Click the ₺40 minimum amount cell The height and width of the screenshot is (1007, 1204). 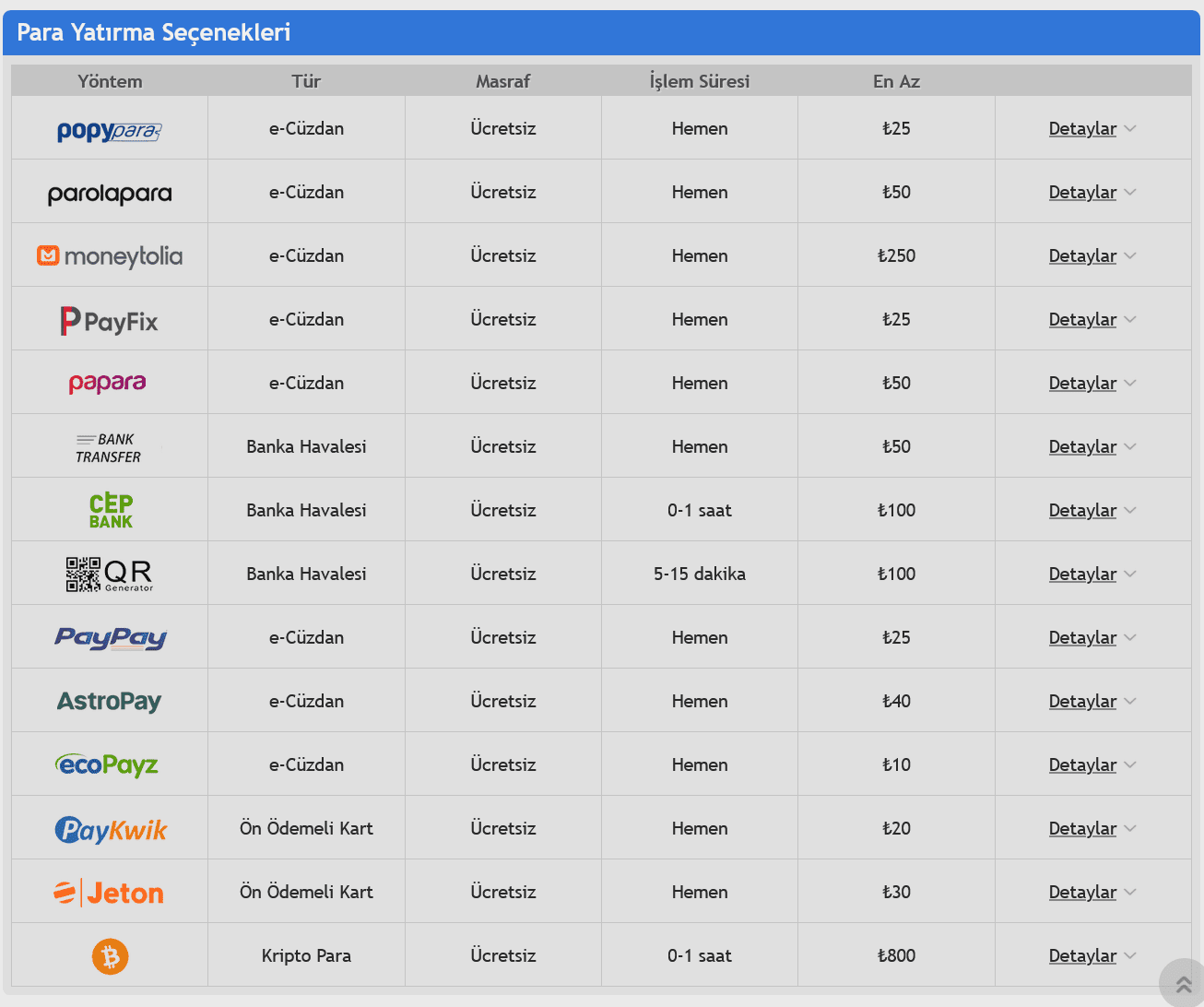coord(896,702)
